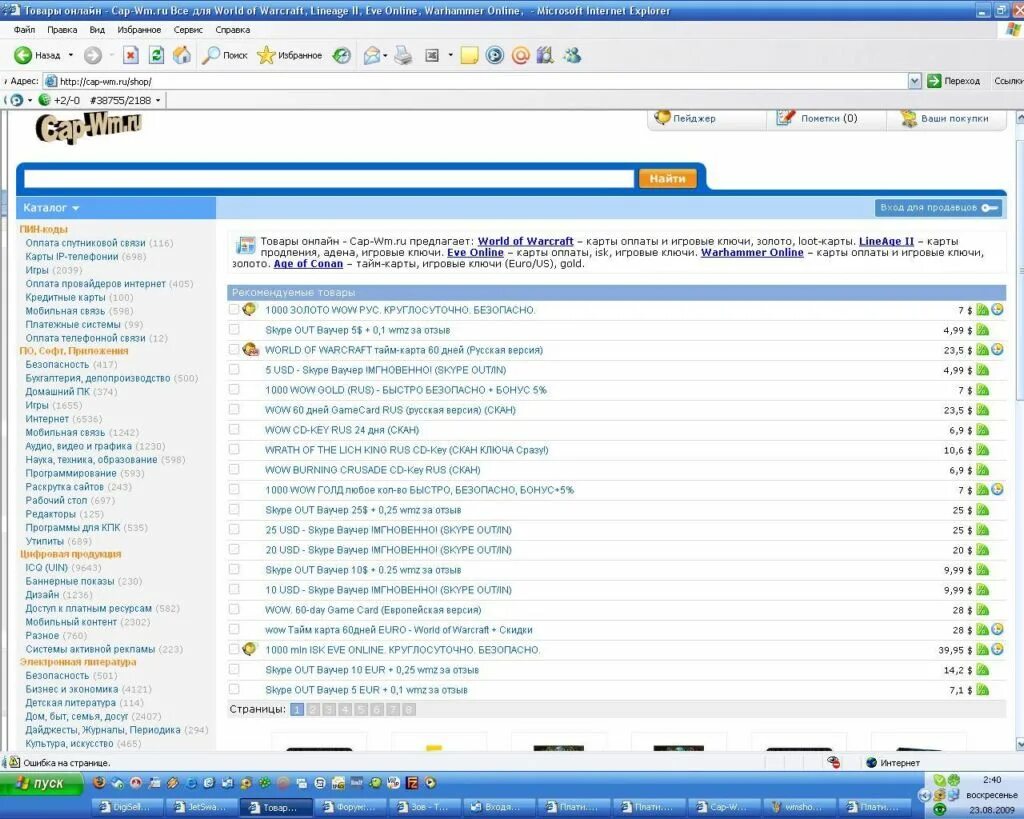
Task: Open the Избранное menu
Action: click(139, 29)
